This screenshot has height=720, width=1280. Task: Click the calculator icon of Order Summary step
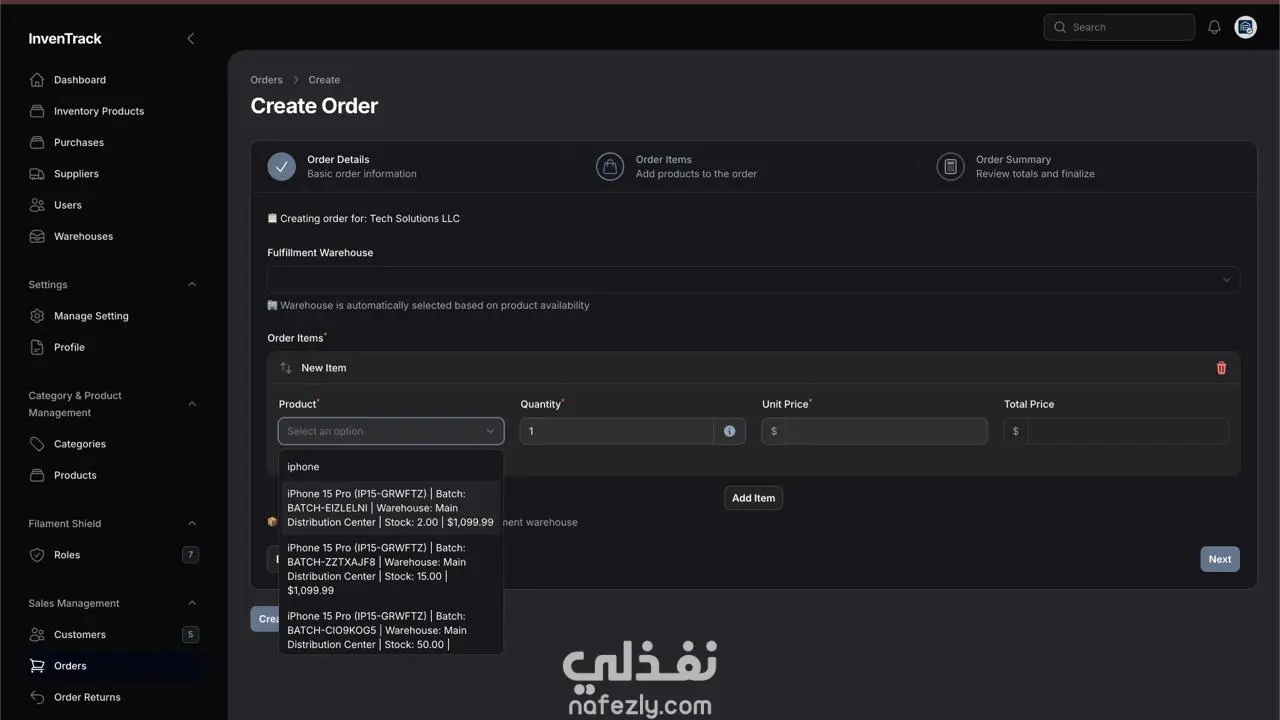tap(950, 167)
